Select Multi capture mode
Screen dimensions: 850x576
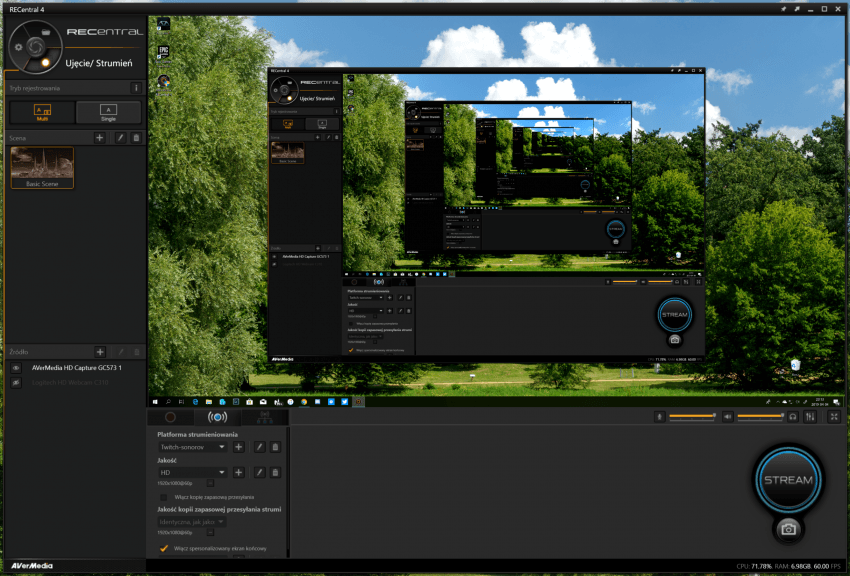pyautogui.click(x=42, y=112)
